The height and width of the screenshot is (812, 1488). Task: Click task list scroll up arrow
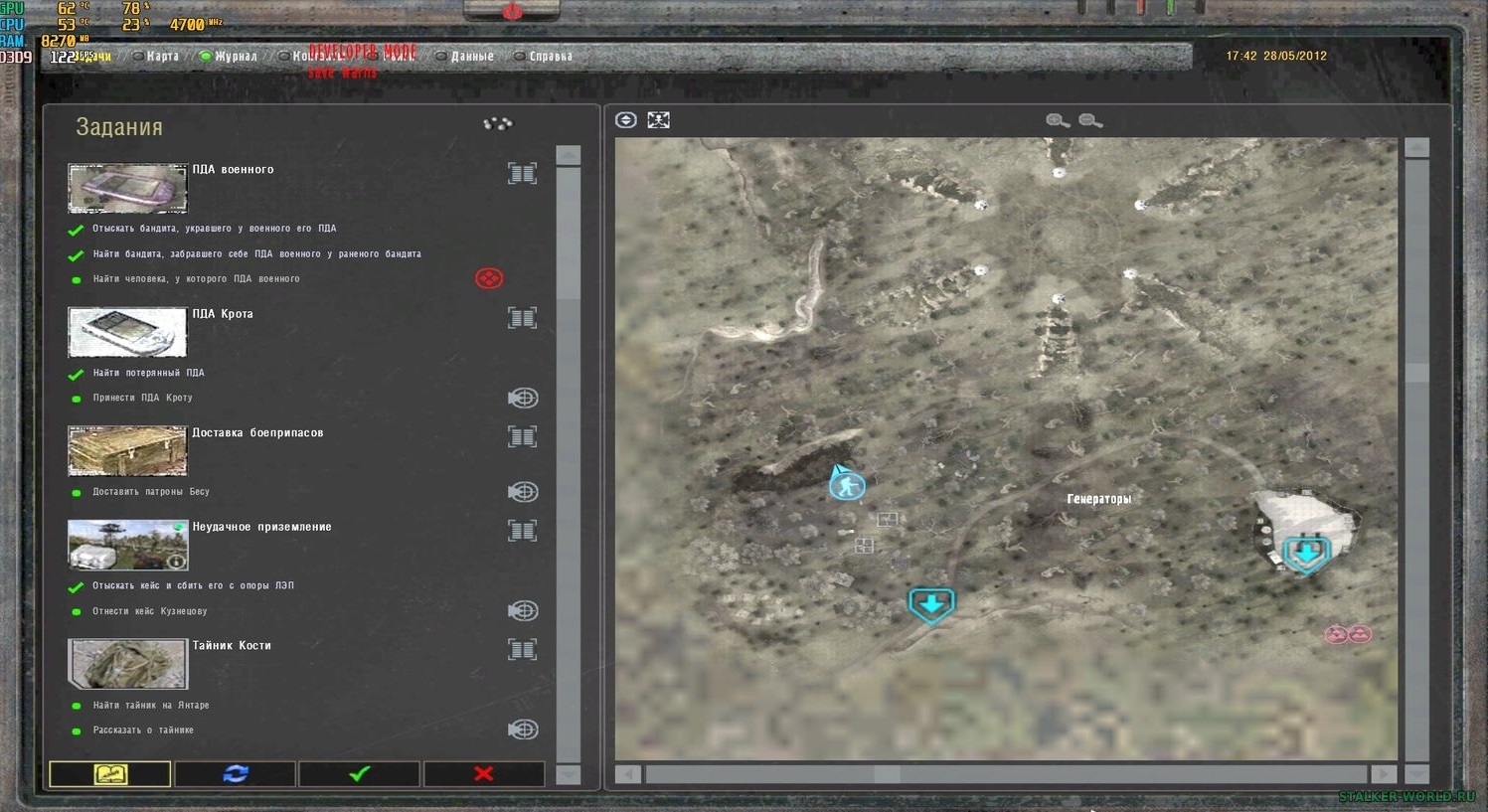click(x=569, y=155)
